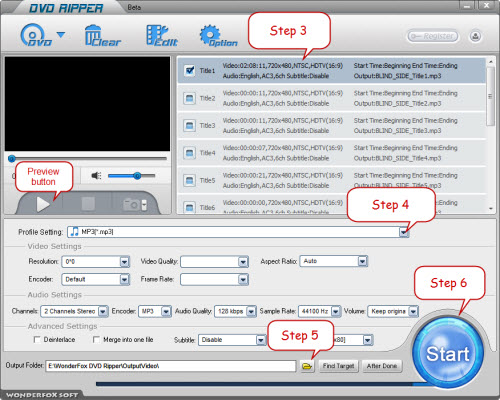Select Output:BLIND_SIDE_Title2.mp3 row text
500x400 pixels.
coord(397,103)
